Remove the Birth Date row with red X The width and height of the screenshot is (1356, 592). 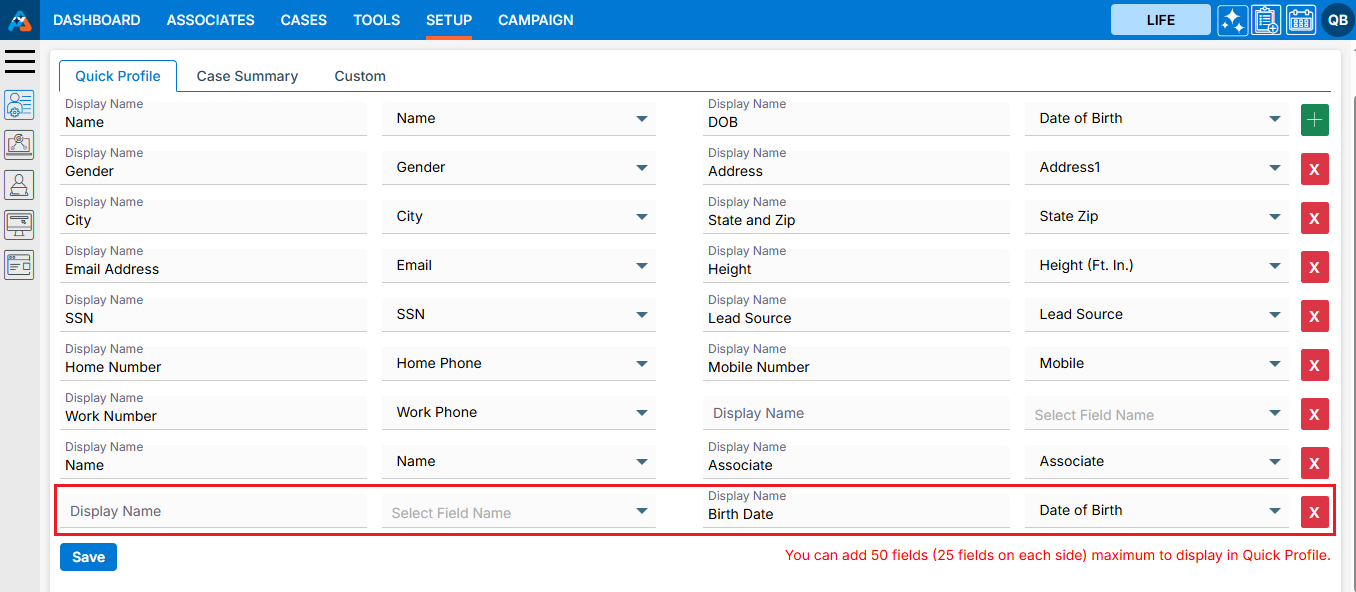[x=1314, y=512]
